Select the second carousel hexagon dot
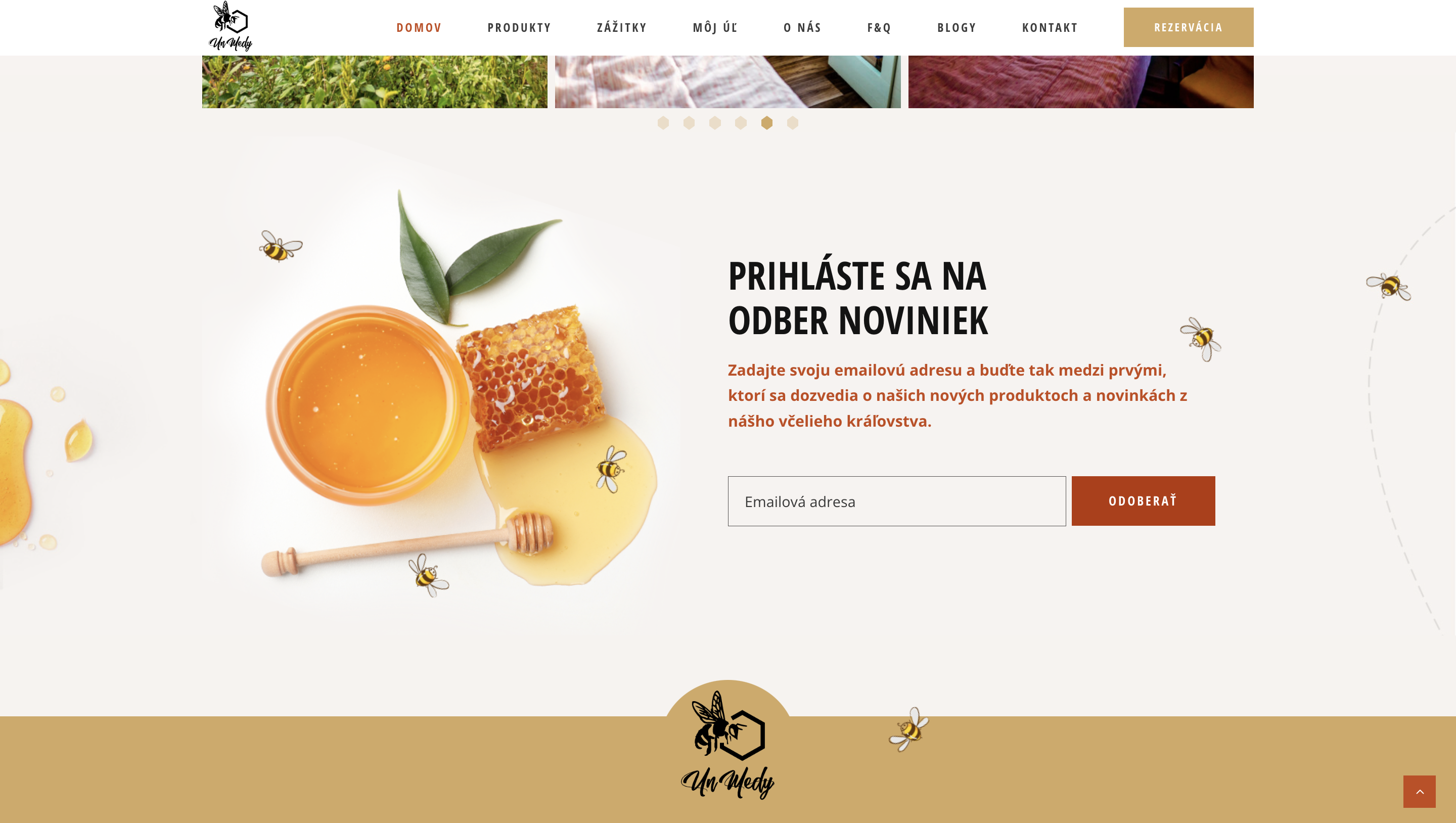Screen dimensions: 1456x823 tap(689, 123)
